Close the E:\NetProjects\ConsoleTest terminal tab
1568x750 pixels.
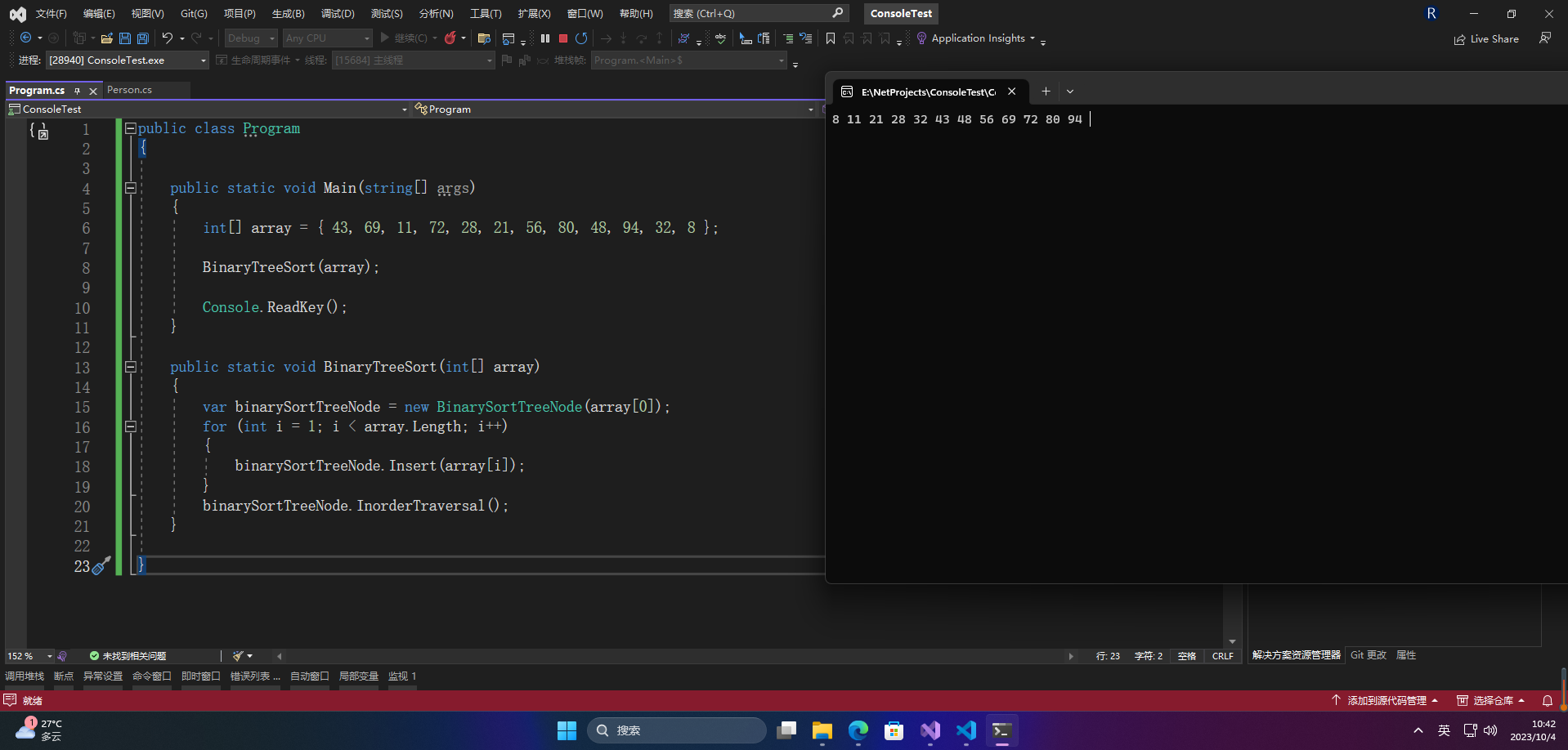1011,92
